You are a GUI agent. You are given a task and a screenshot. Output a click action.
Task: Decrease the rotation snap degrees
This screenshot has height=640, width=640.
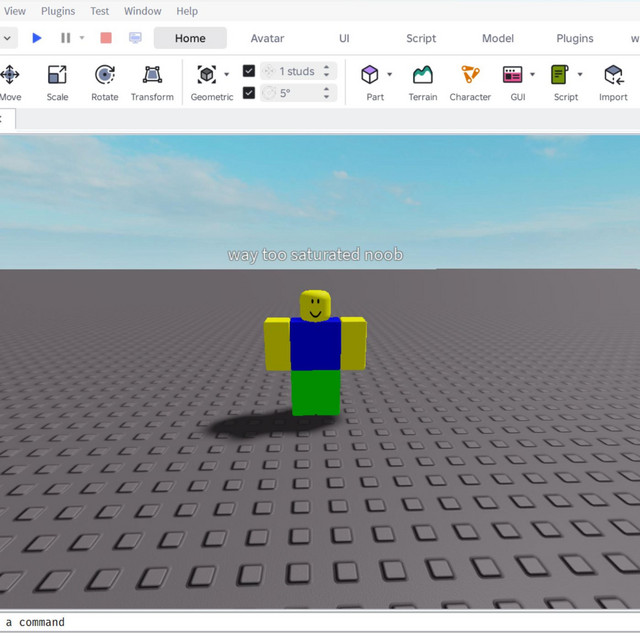click(x=327, y=97)
